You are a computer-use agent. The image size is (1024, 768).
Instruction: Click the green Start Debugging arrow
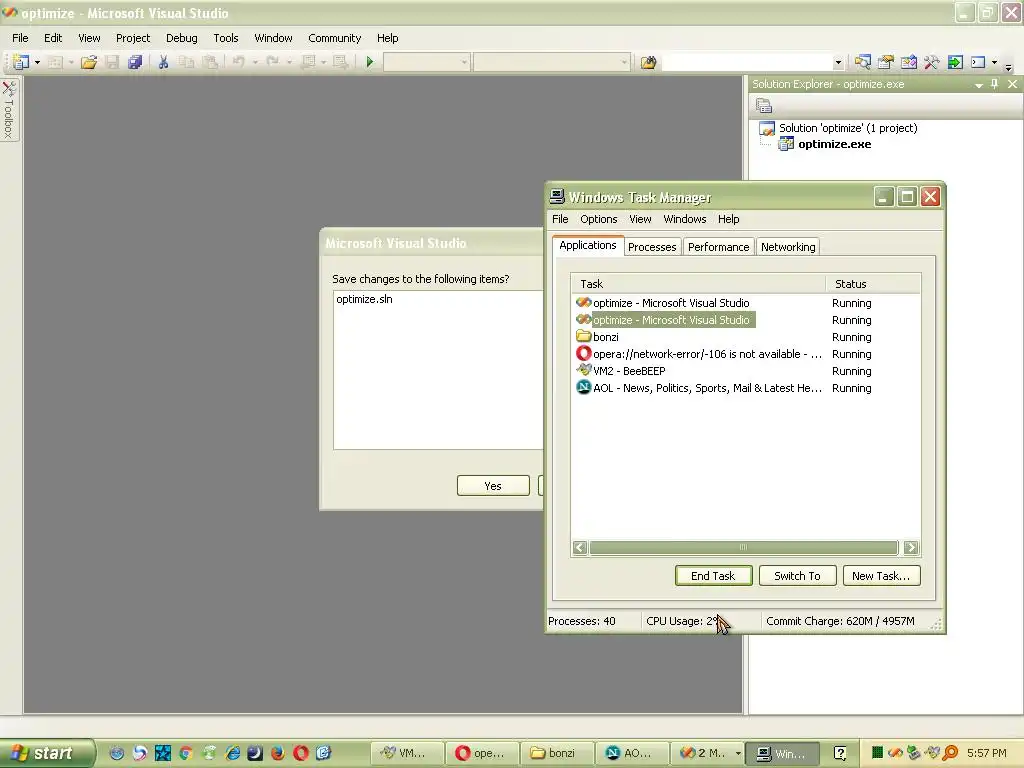370,62
